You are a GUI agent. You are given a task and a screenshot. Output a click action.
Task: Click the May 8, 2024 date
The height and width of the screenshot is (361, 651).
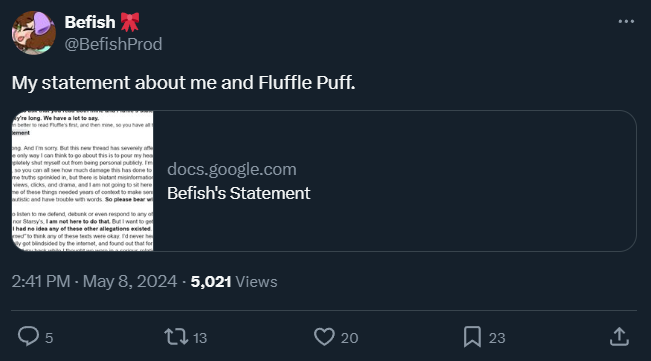130,281
